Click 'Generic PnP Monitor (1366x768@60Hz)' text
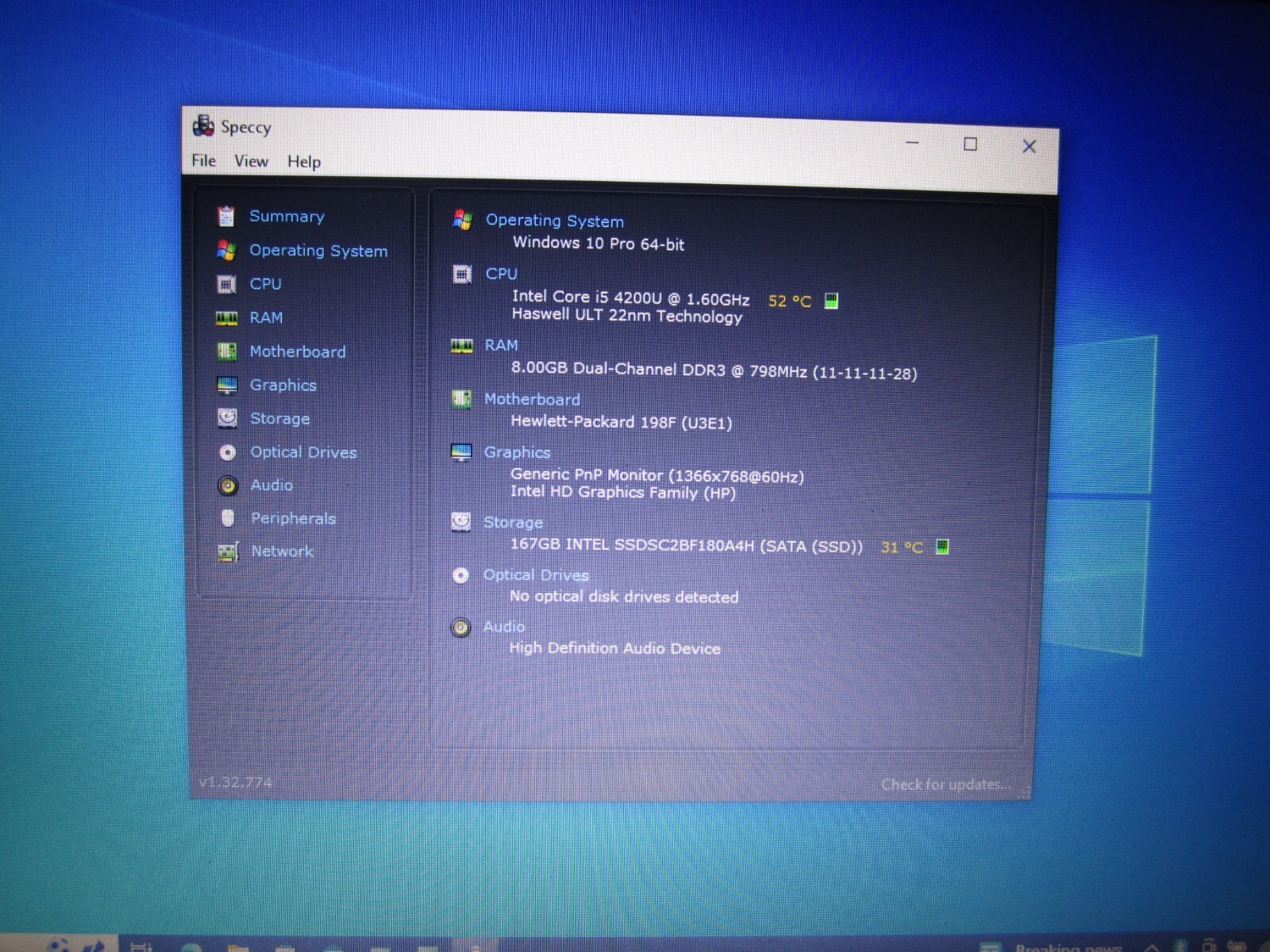This screenshot has width=1270, height=952. pos(657,475)
